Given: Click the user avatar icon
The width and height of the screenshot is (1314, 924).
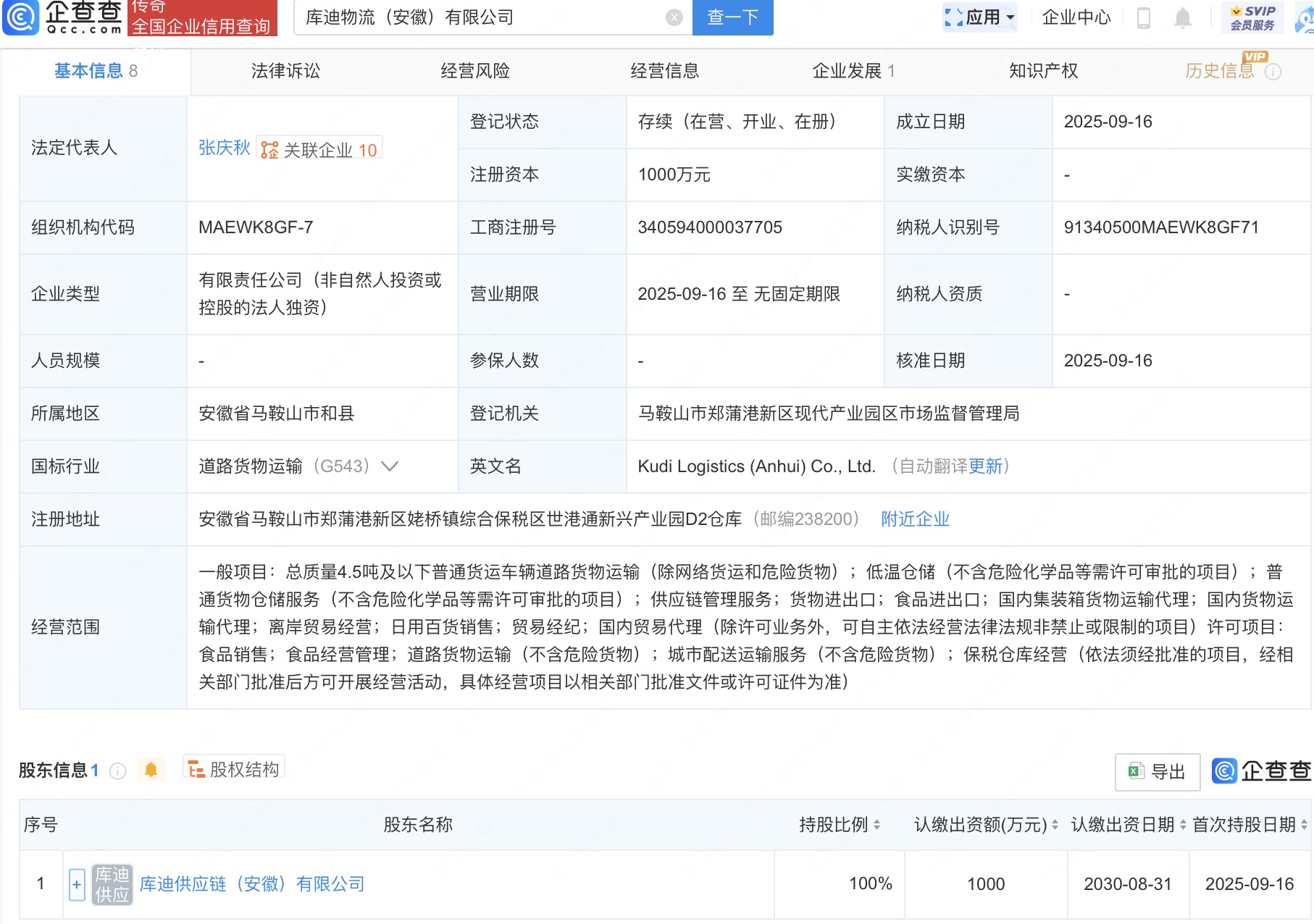Looking at the screenshot, I should 1305,17.
